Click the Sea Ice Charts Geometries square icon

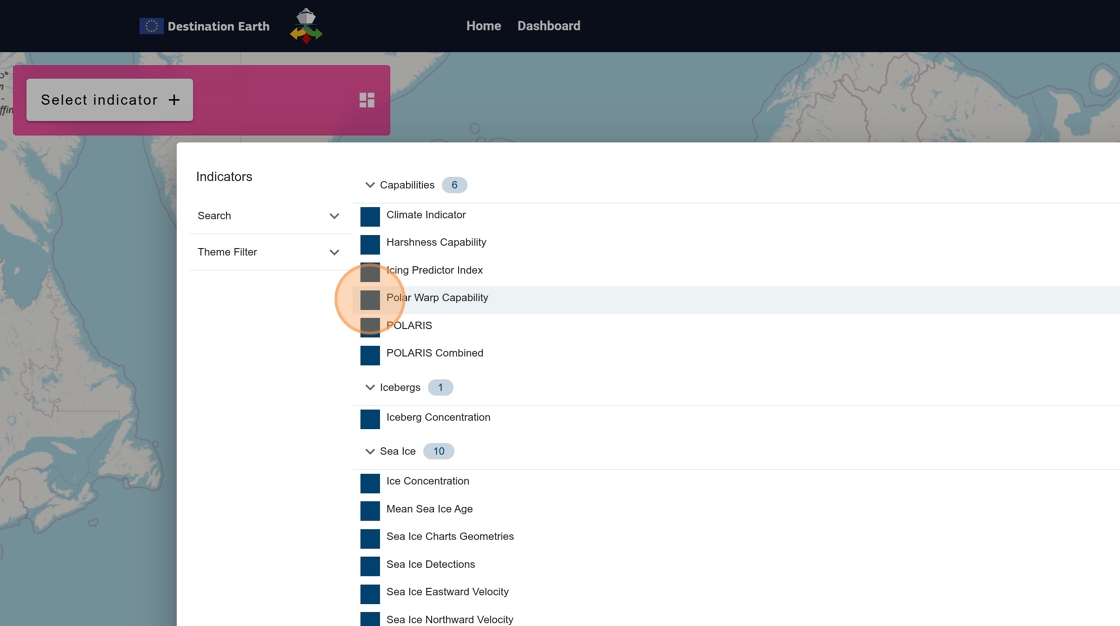coord(370,539)
